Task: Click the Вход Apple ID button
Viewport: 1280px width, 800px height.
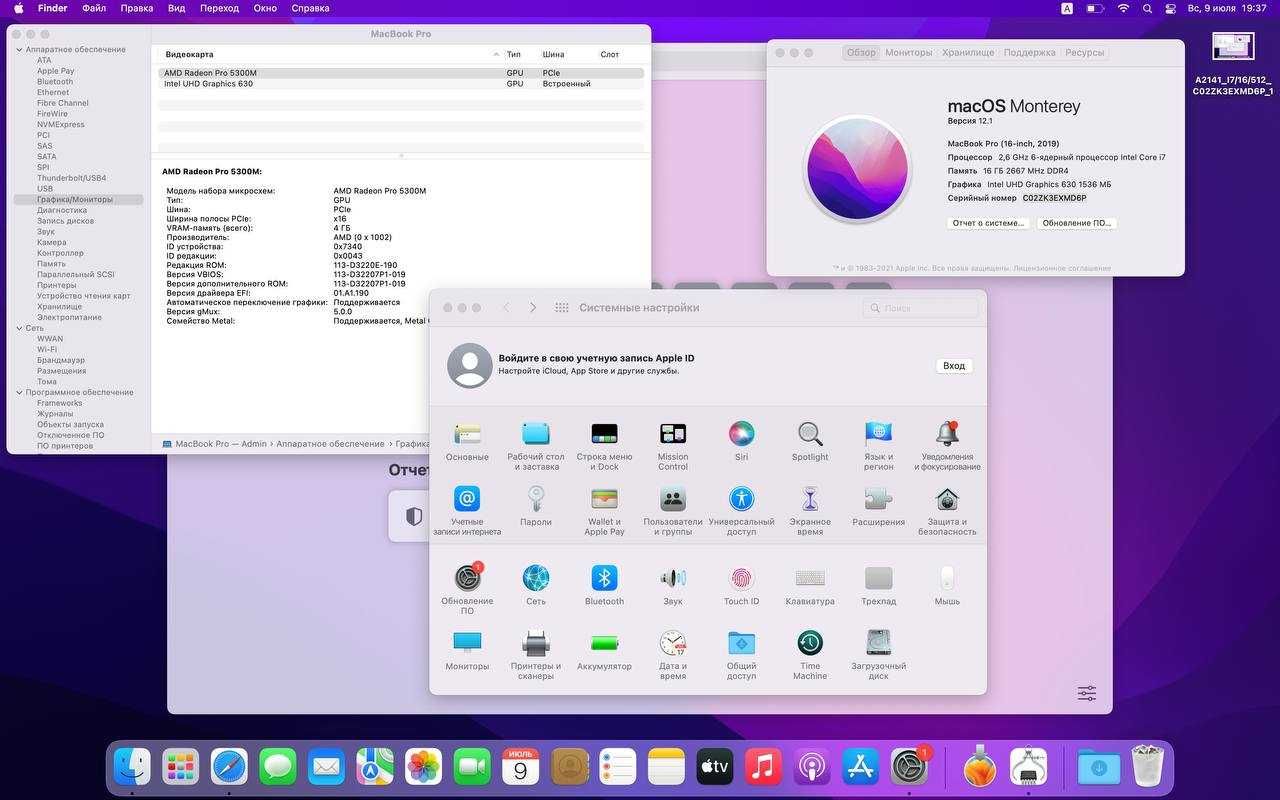Action: [x=954, y=366]
